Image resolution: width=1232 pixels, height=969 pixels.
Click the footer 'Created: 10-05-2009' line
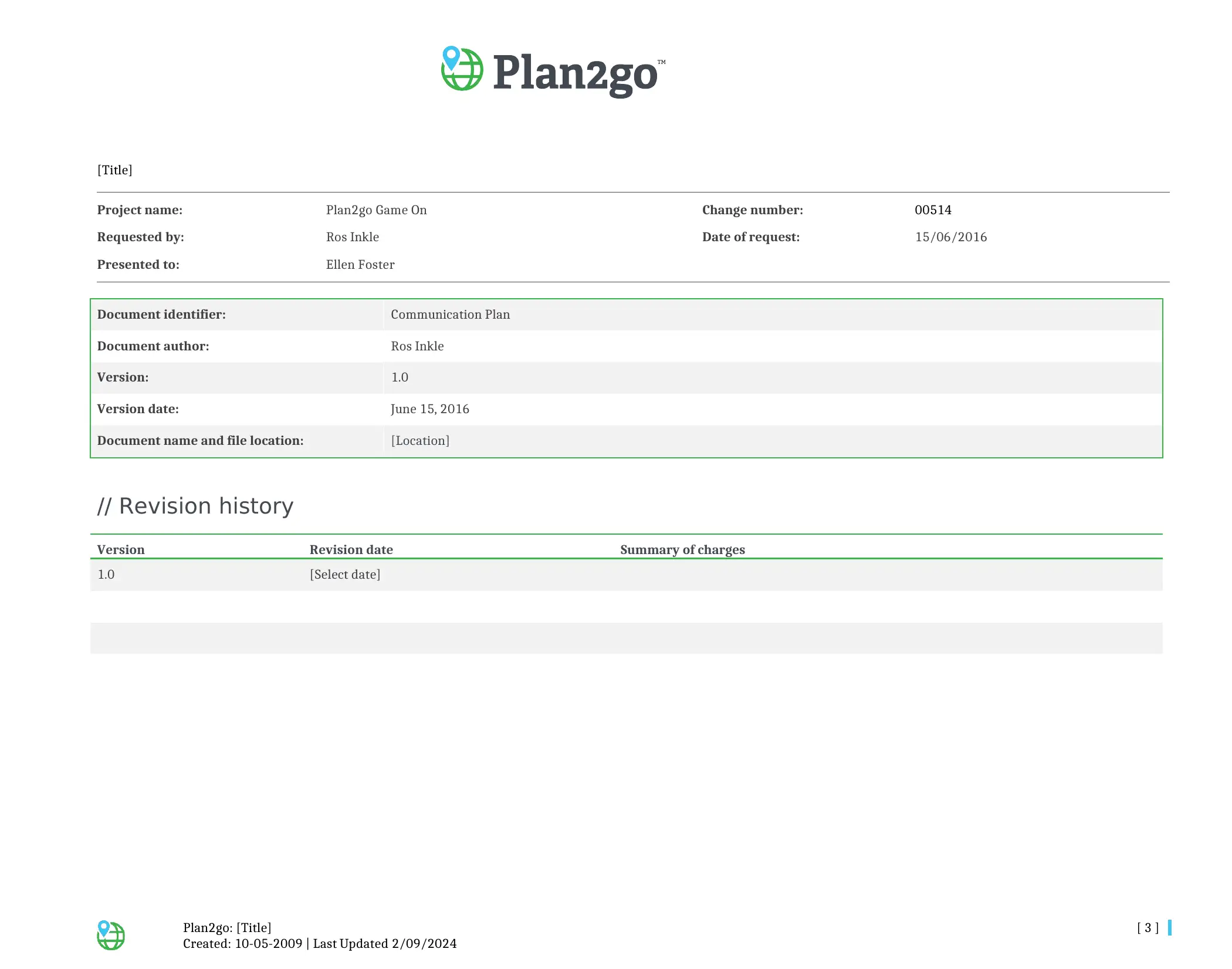pos(320,944)
